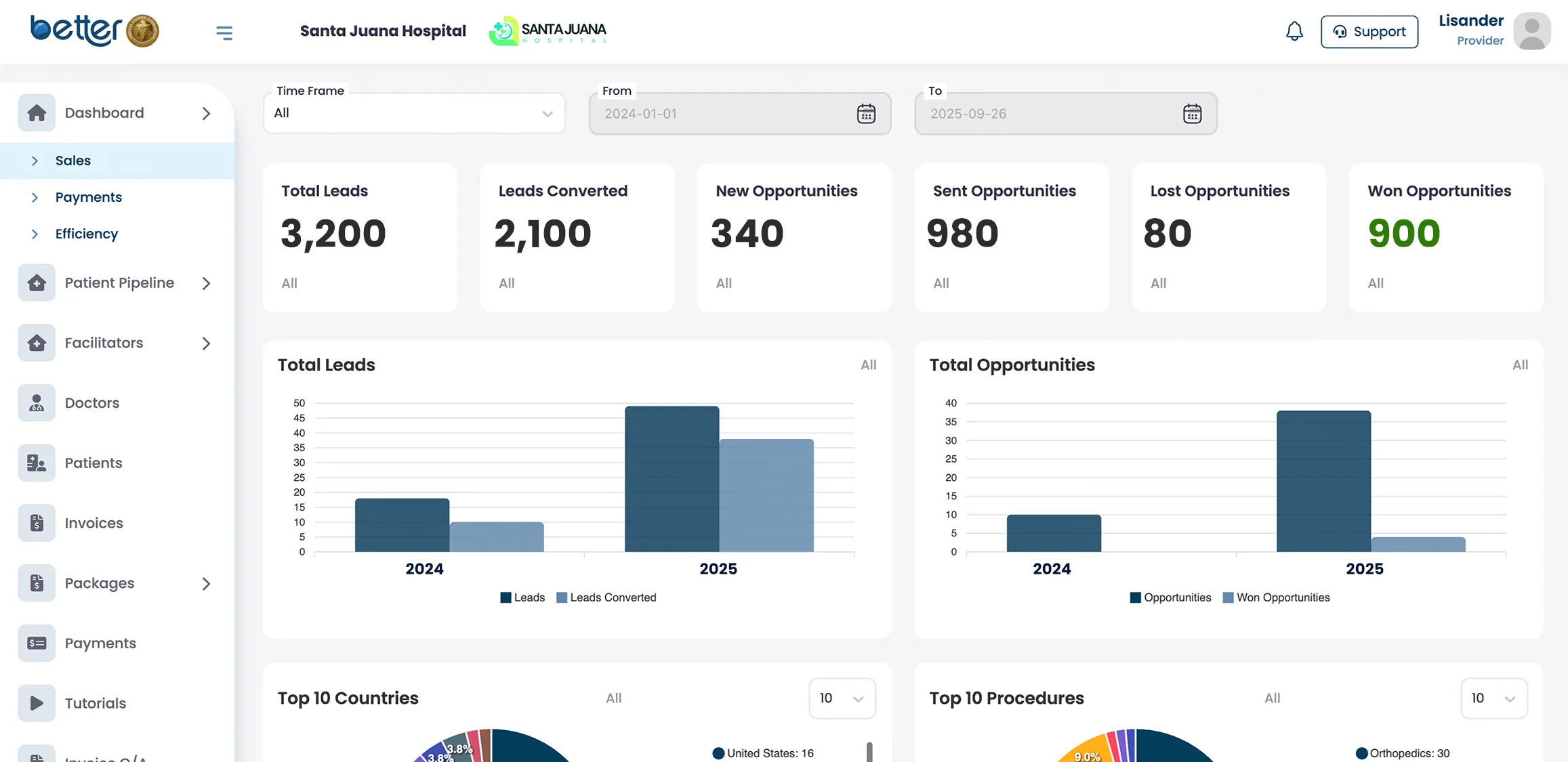Screen dimensions: 1568x762
Task: Expand the Packages chevron
Action: coord(206,583)
